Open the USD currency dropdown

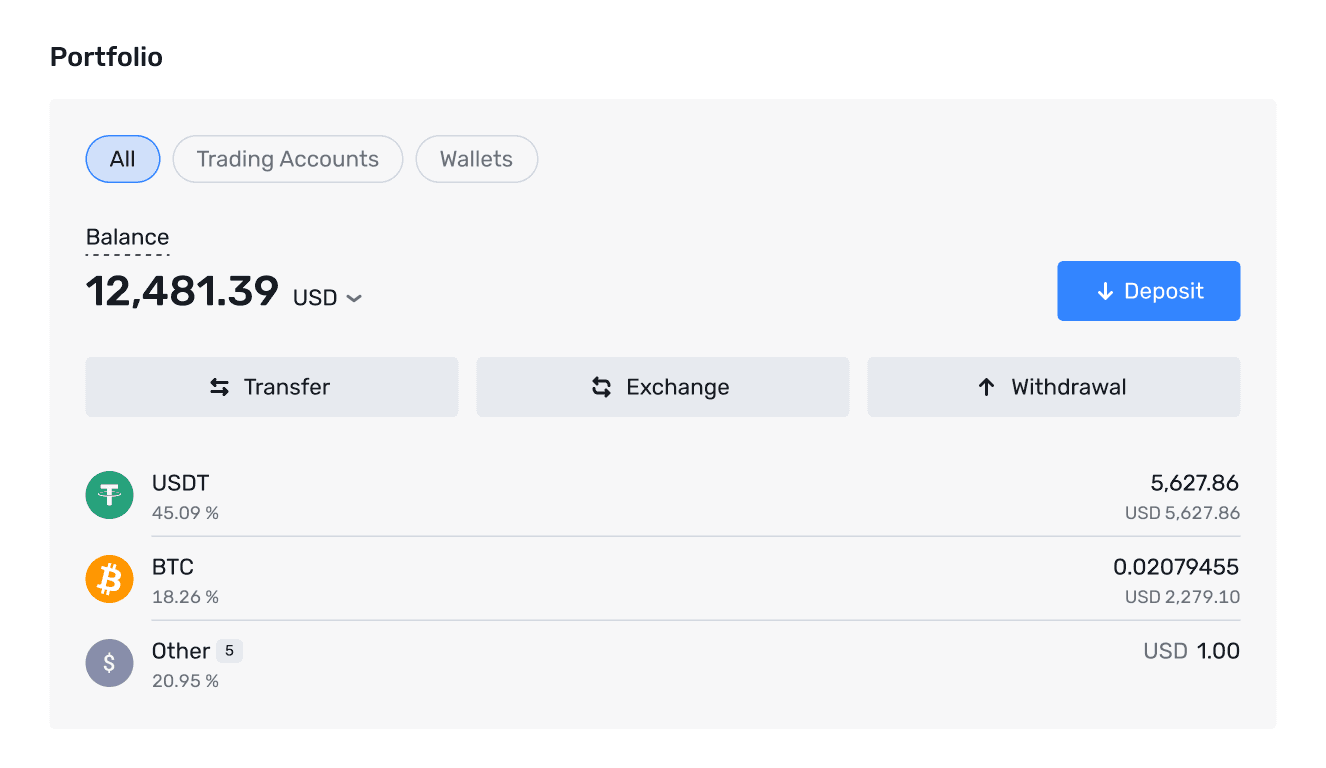coord(327,296)
